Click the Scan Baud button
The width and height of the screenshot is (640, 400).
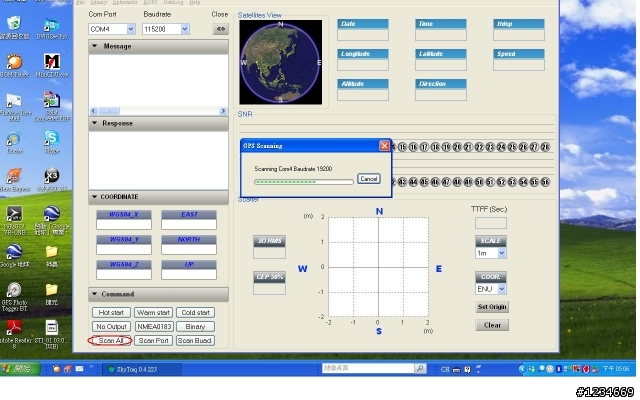pyautogui.click(x=196, y=340)
